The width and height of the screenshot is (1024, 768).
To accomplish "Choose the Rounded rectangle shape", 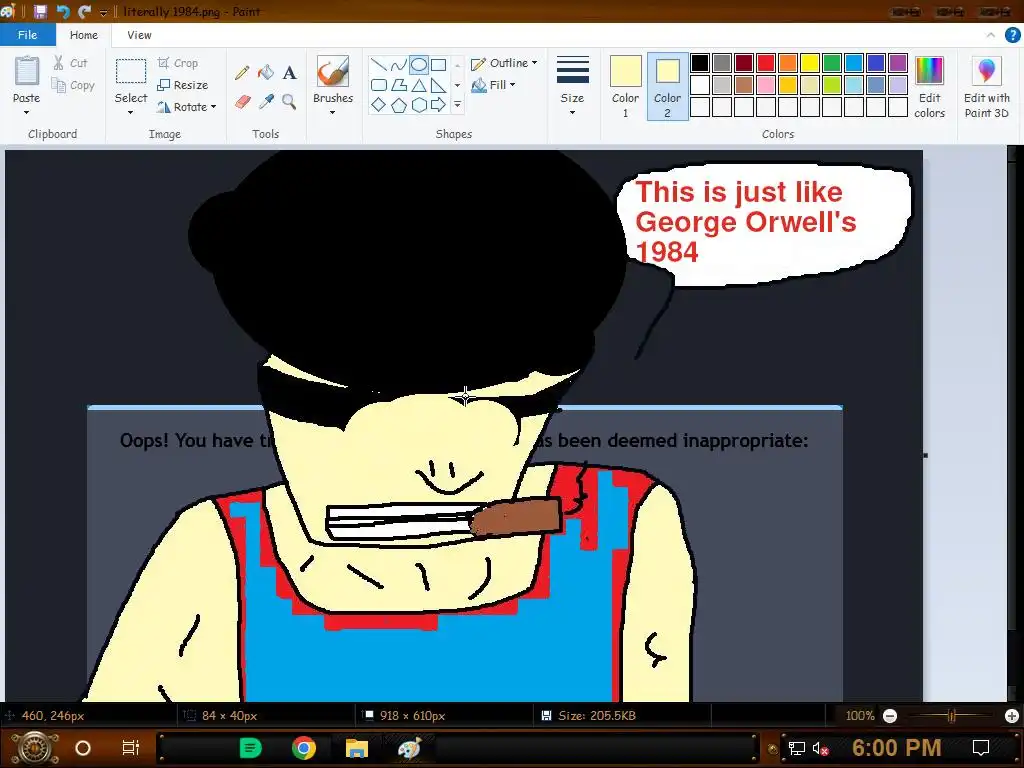I will click(x=378, y=85).
